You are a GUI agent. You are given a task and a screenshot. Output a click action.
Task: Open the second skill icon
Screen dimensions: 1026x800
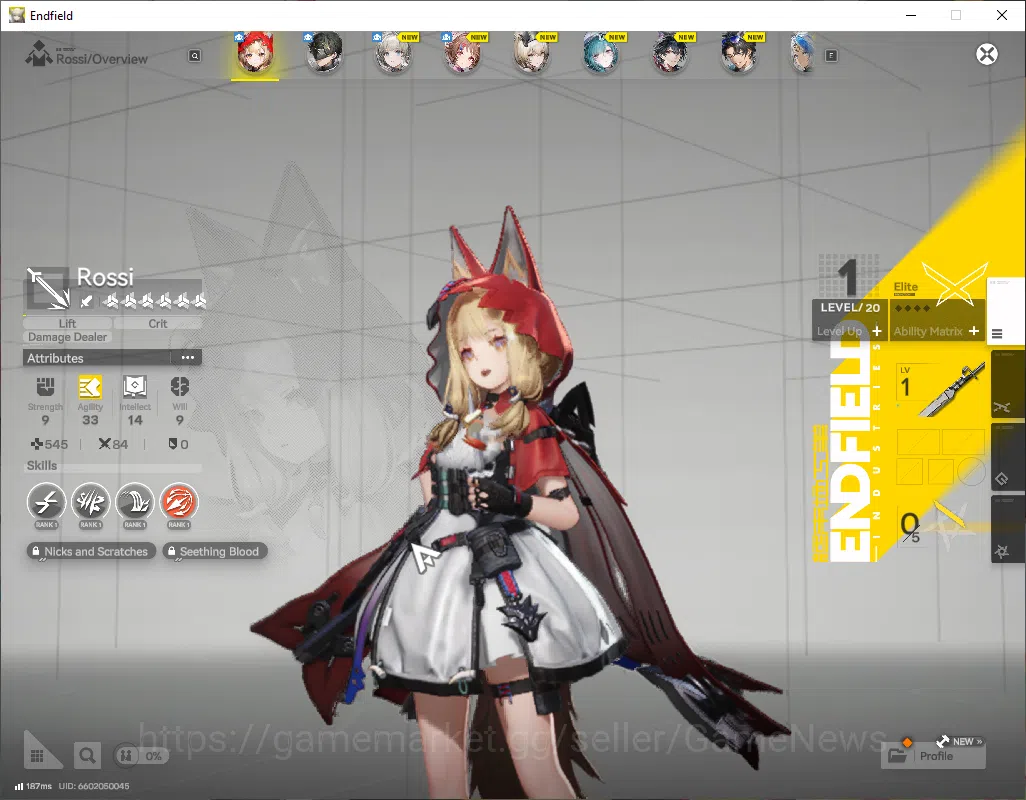[x=90, y=502]
